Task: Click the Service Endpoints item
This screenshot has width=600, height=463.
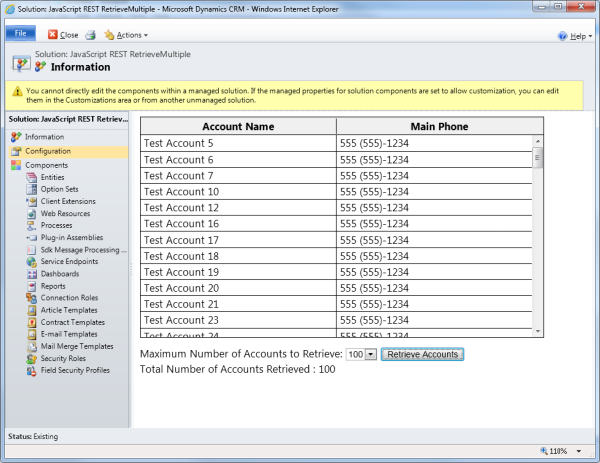Action: 69,262
